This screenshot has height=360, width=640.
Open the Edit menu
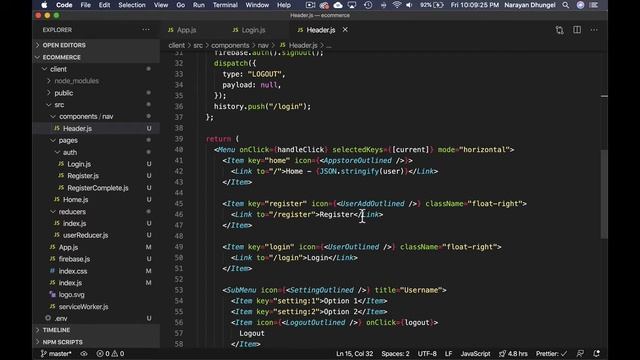(x=104, y=5)
